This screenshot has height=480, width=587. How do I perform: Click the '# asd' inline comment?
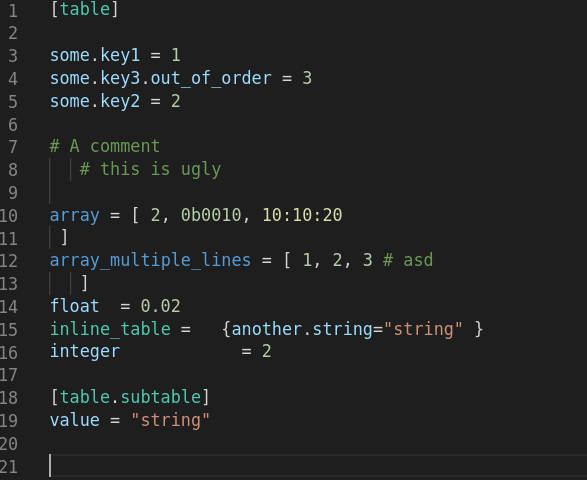pos(408,260)
